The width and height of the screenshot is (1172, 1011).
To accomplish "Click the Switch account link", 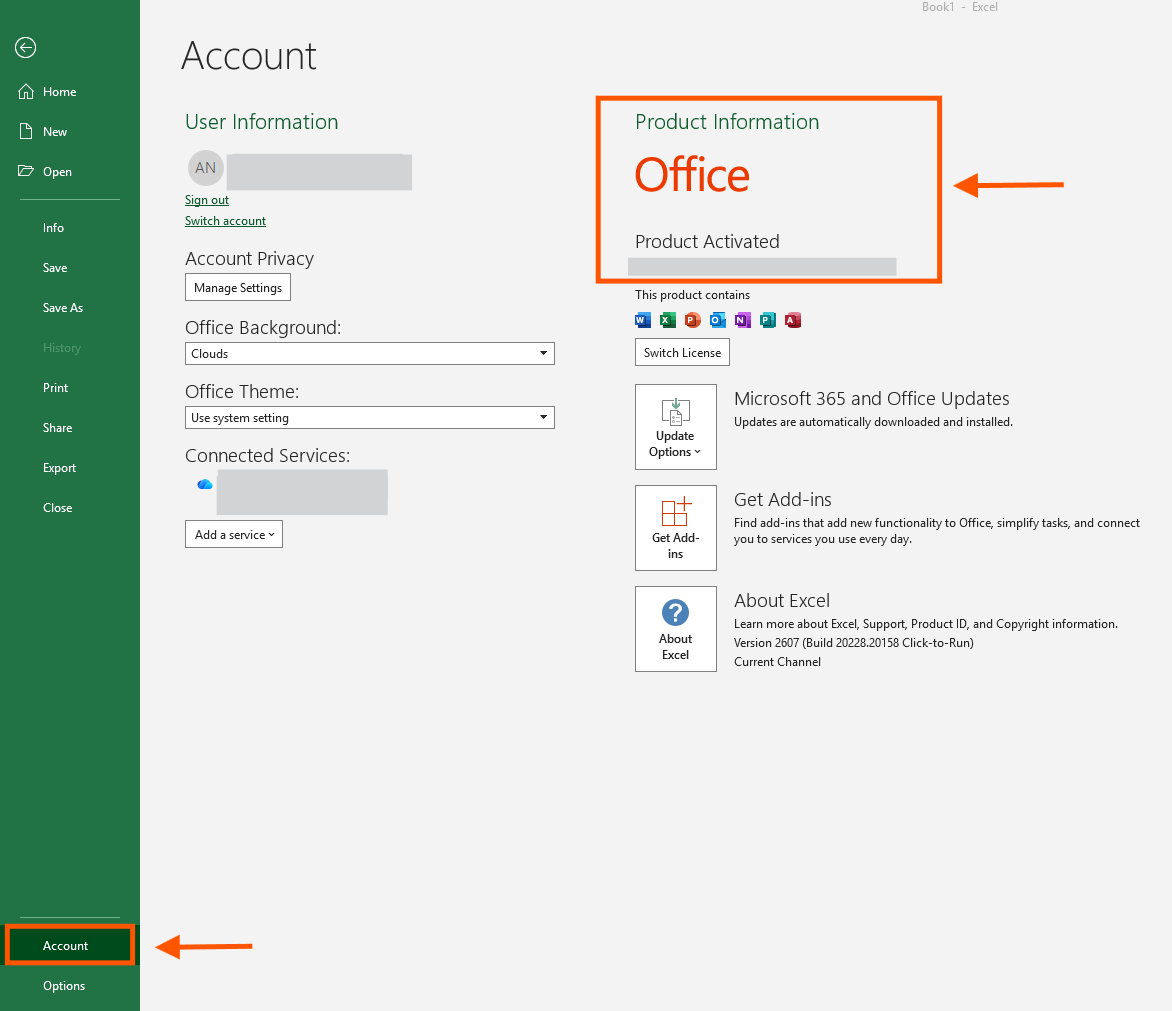I will coord(225,220).
